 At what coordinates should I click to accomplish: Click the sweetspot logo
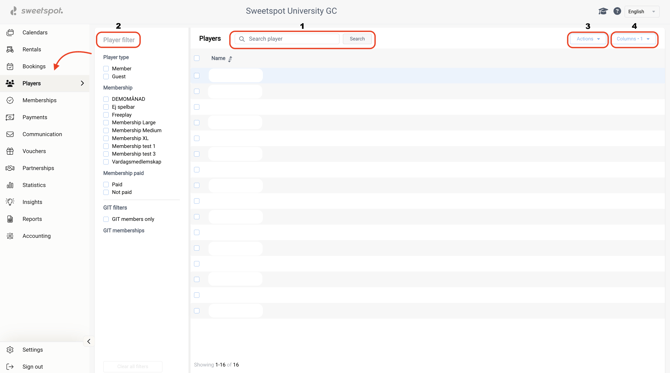tap(37, 11)
